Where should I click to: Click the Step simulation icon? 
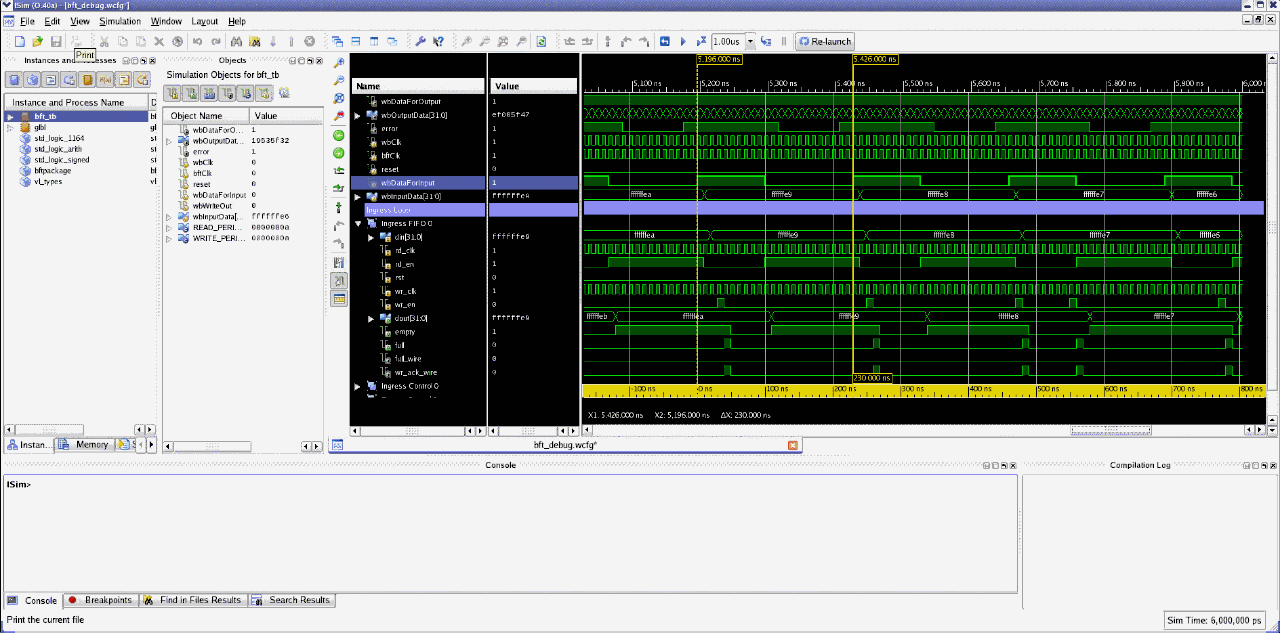[x=765, y=41]
